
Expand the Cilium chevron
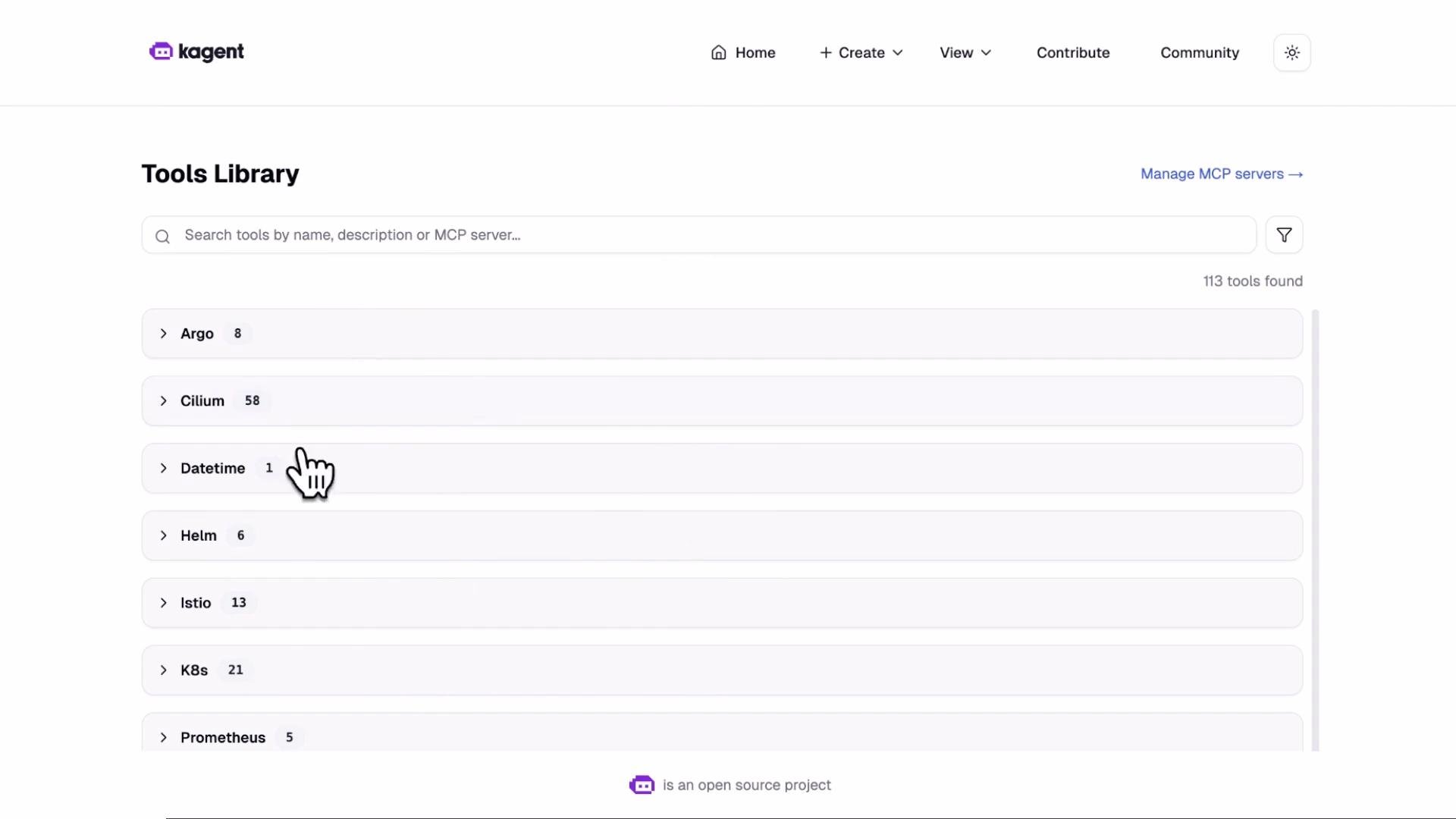(x=163, y=400)
